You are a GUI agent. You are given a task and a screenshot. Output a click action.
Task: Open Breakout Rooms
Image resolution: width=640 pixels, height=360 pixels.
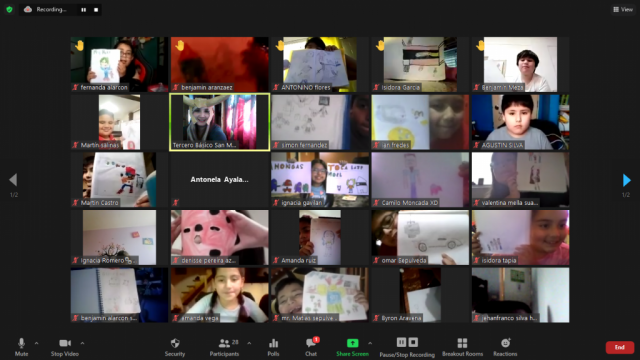pyautogui.click(x=462, y=347)
